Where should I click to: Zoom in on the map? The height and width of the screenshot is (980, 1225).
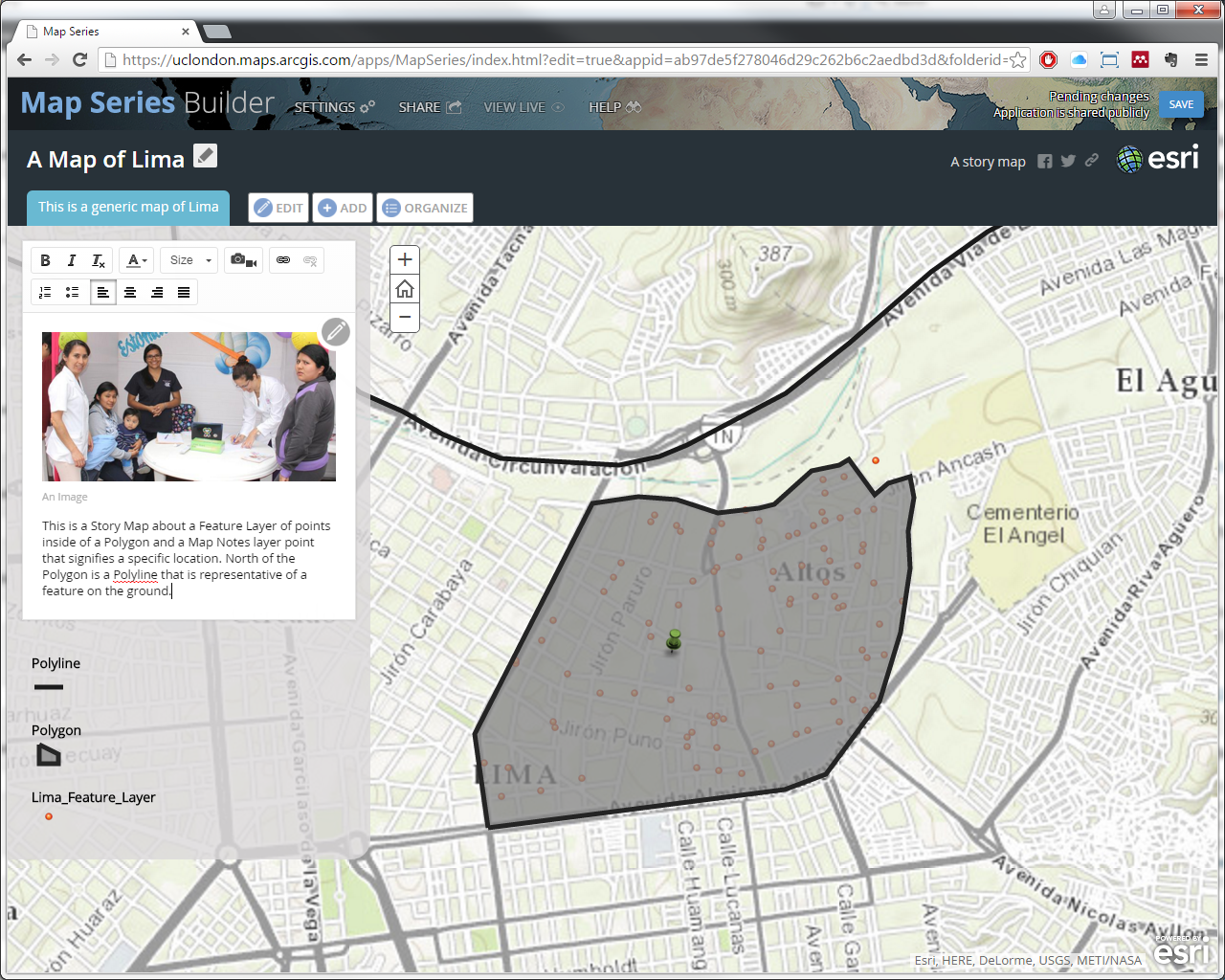(405, 259)
